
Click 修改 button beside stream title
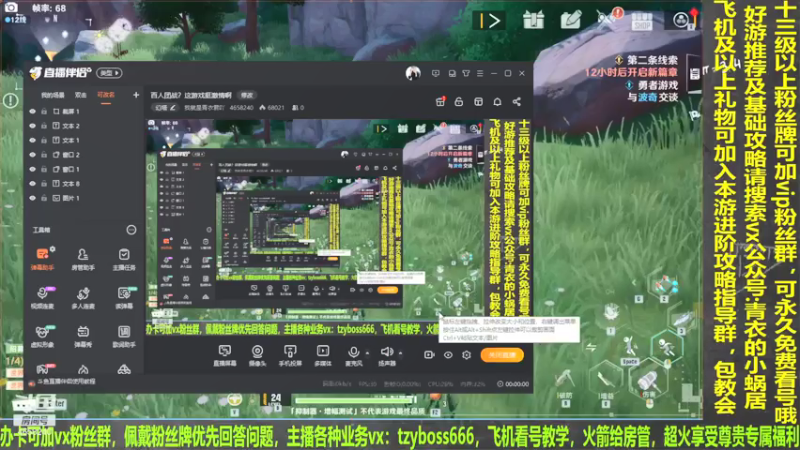[x=247, y=95]
